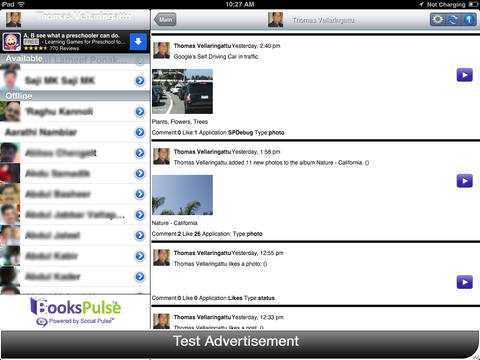Tap the preschooler ad banner text
Screen dimensions: 480x360
pyautogui.click(x=75, y=42)
